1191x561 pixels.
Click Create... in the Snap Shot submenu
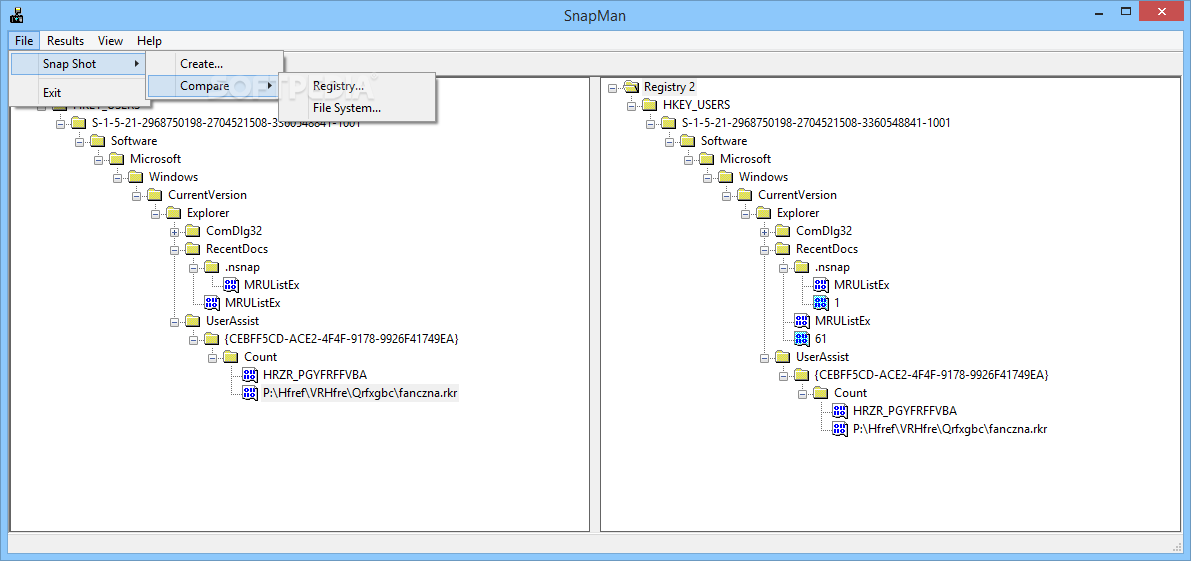click(x=215, y=64)
